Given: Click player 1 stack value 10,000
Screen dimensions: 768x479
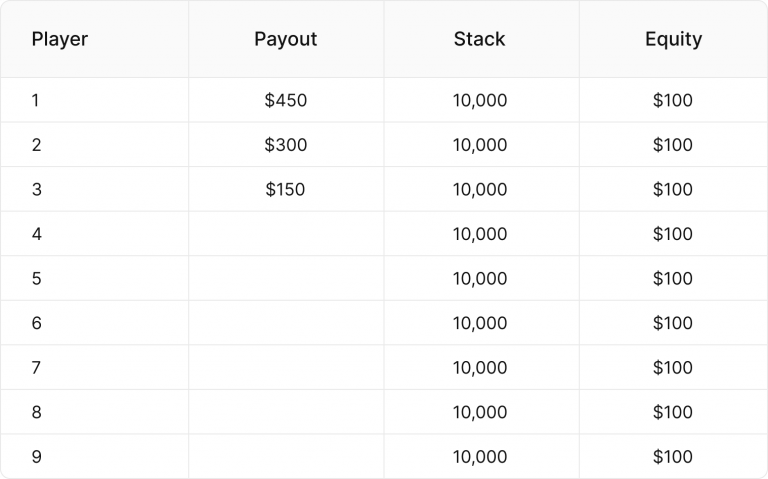Looking at the screenshot, I should click(x=479, y=100).
